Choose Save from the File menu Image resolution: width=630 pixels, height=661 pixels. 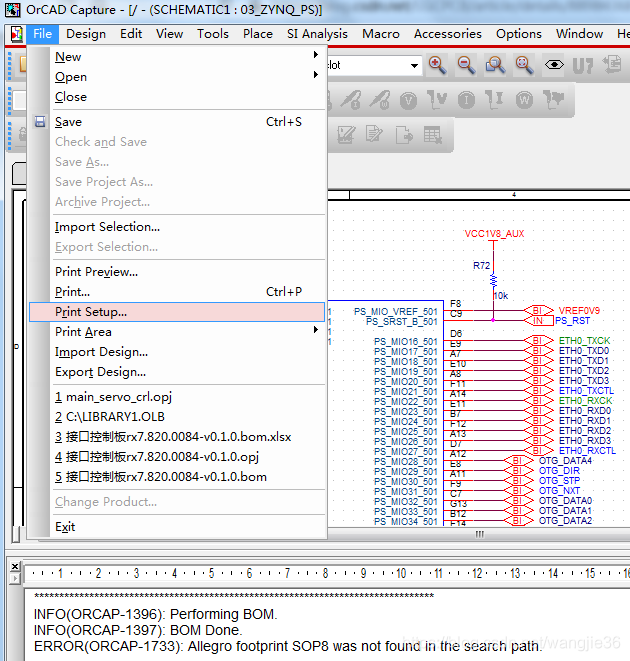(x=177, y=122)
